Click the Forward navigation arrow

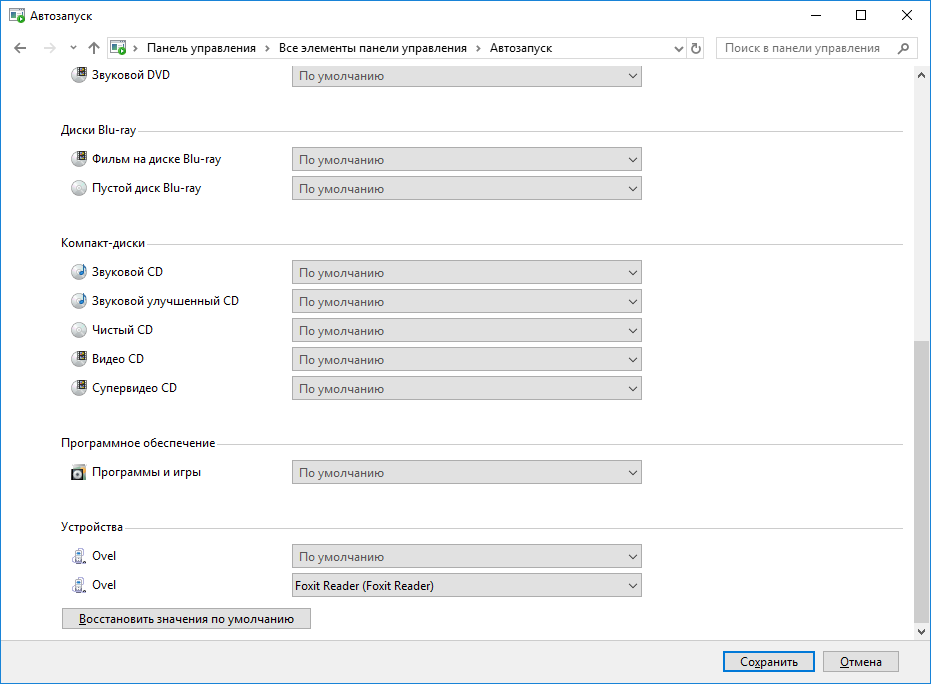click(50, 48)
